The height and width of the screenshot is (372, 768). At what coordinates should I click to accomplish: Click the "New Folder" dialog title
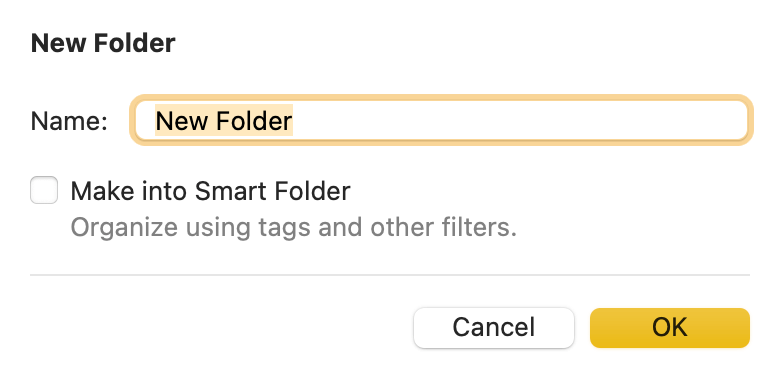pyautogui.click(x=103, y=43)
